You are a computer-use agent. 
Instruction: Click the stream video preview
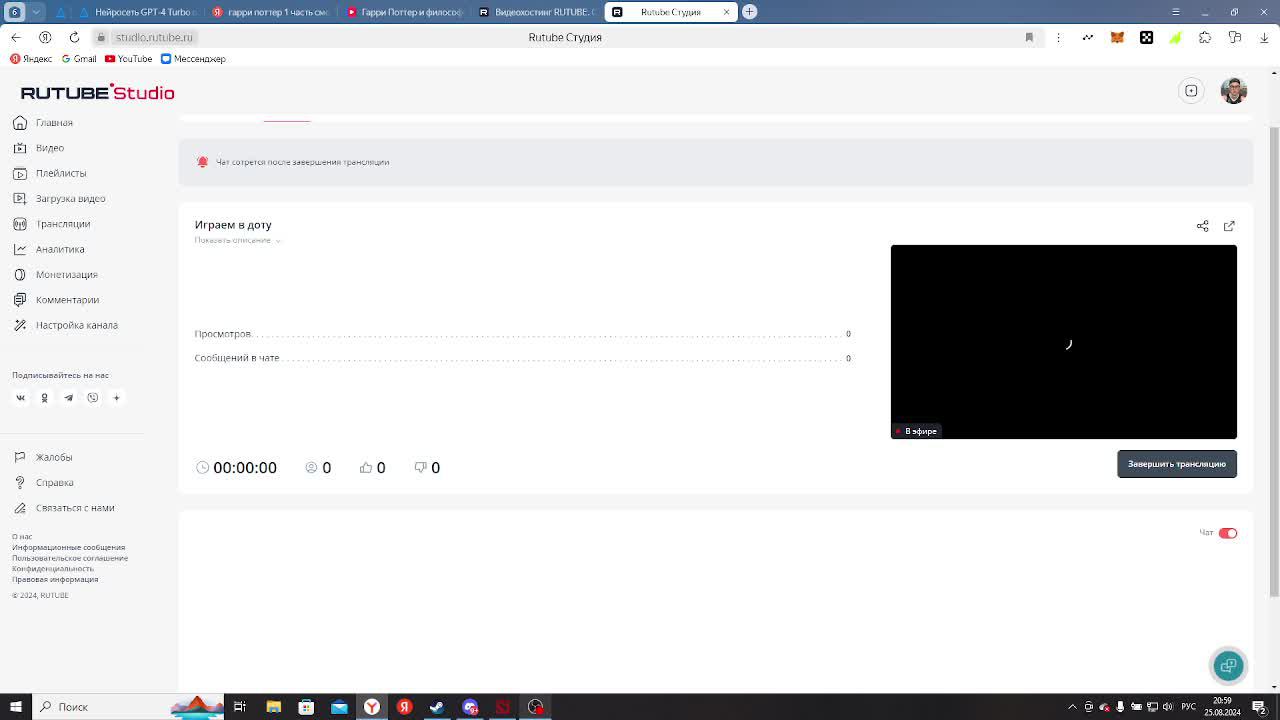coord(1064,342)
